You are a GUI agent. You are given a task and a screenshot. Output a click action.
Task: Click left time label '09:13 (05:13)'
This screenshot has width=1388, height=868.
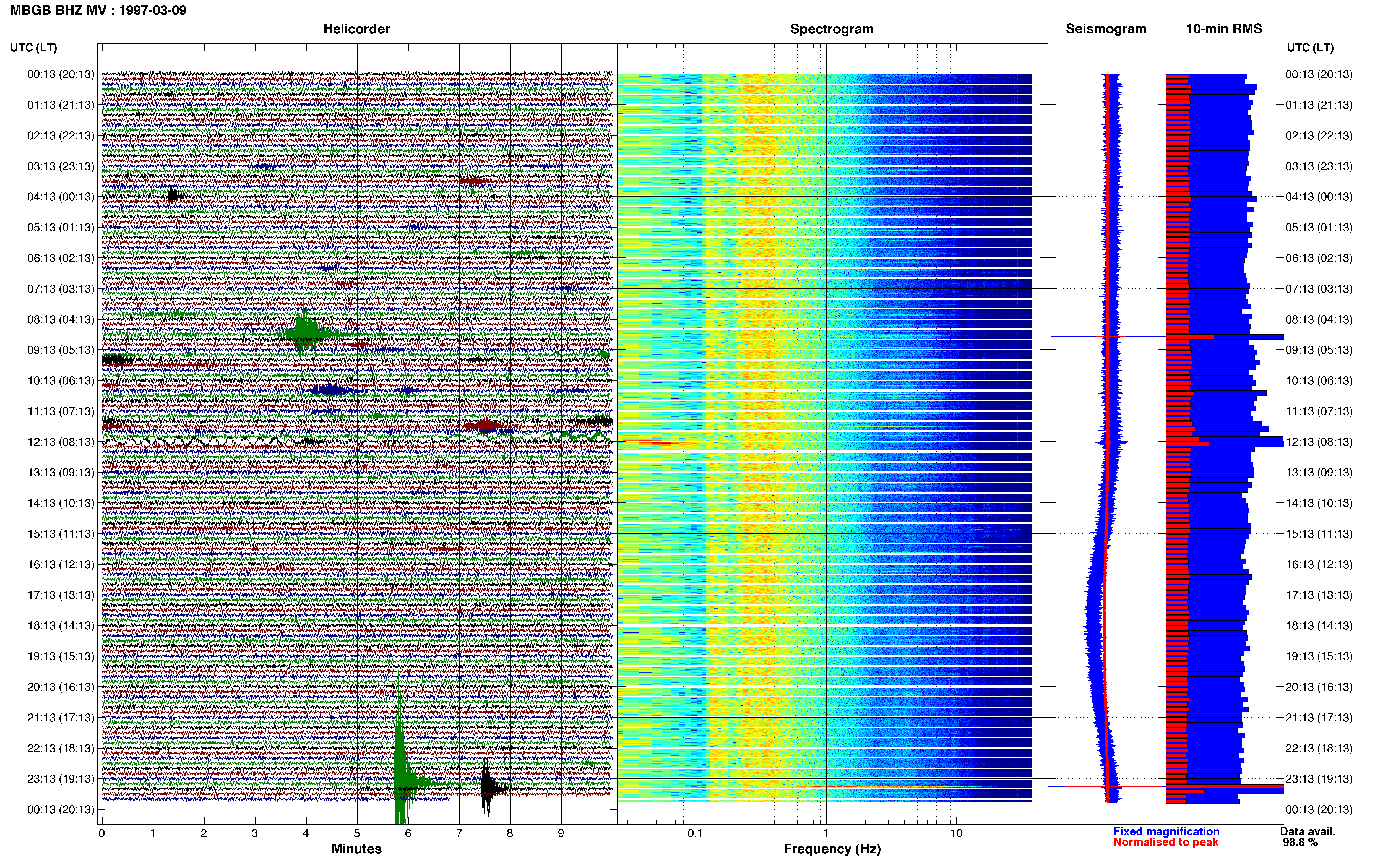[x=61, y=350]
